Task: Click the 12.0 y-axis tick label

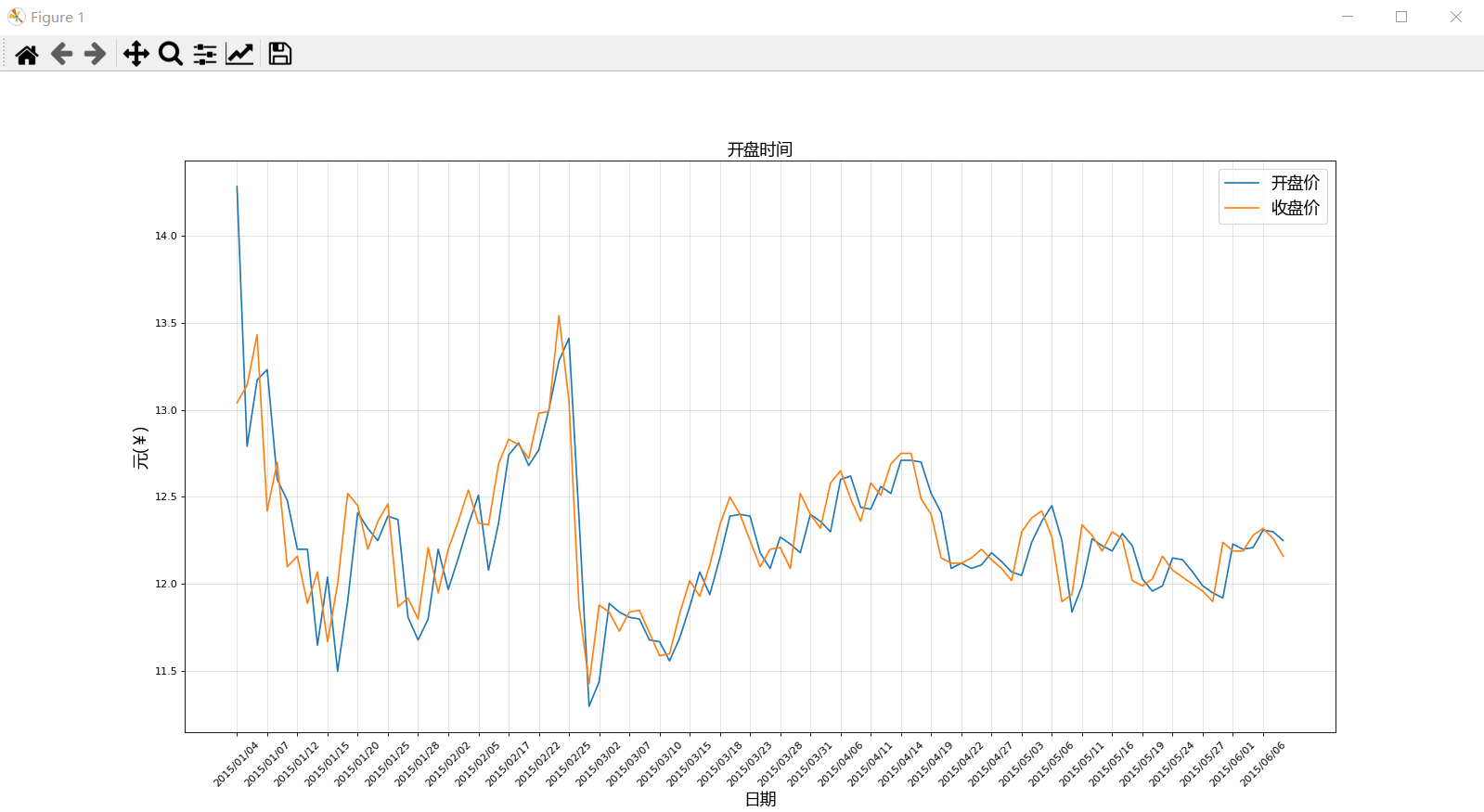Action: coord(166,585)
